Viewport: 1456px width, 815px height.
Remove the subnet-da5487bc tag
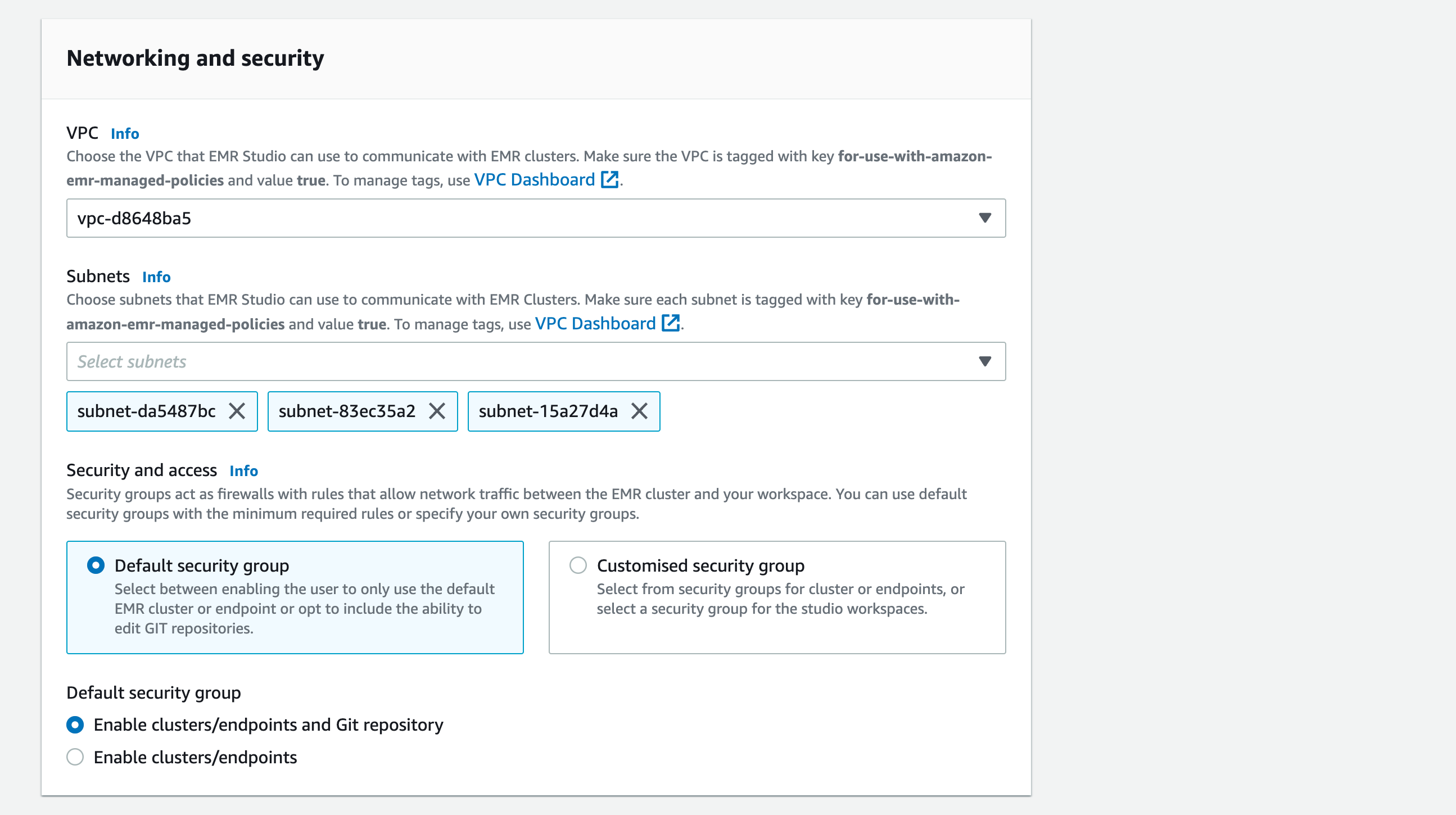(237, 411)
